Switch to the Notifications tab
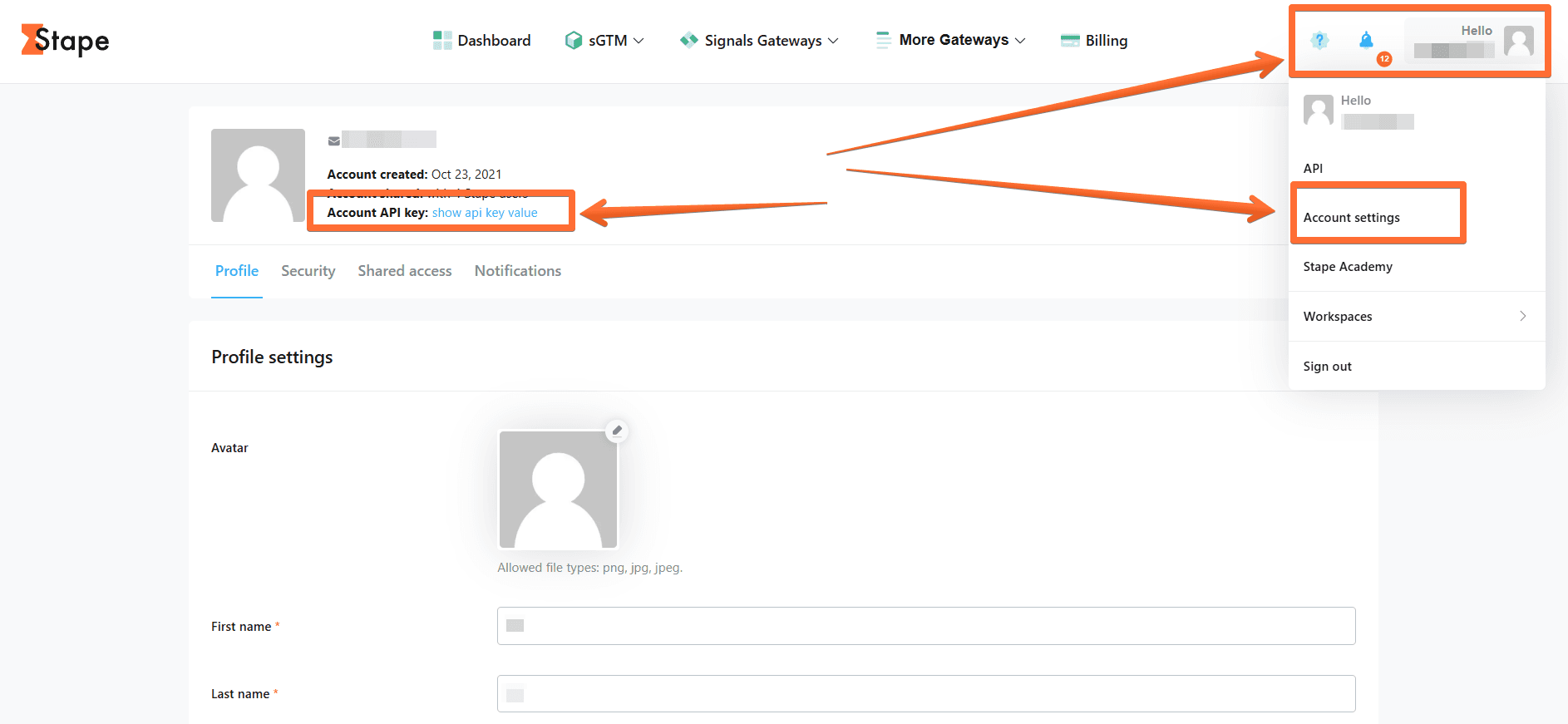This screenshot has width=1568, height=724. pyautogui.click(x=518, y=271)
